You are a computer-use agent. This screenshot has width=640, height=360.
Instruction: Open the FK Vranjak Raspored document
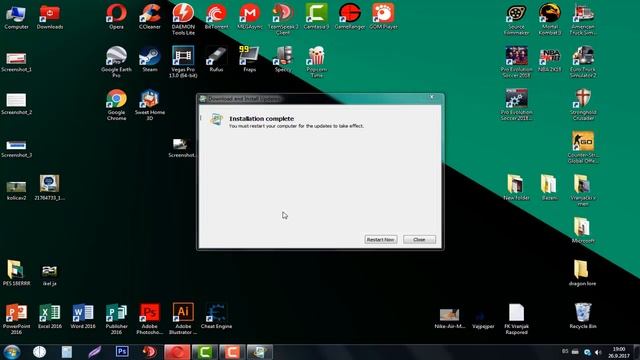[516, 319]
